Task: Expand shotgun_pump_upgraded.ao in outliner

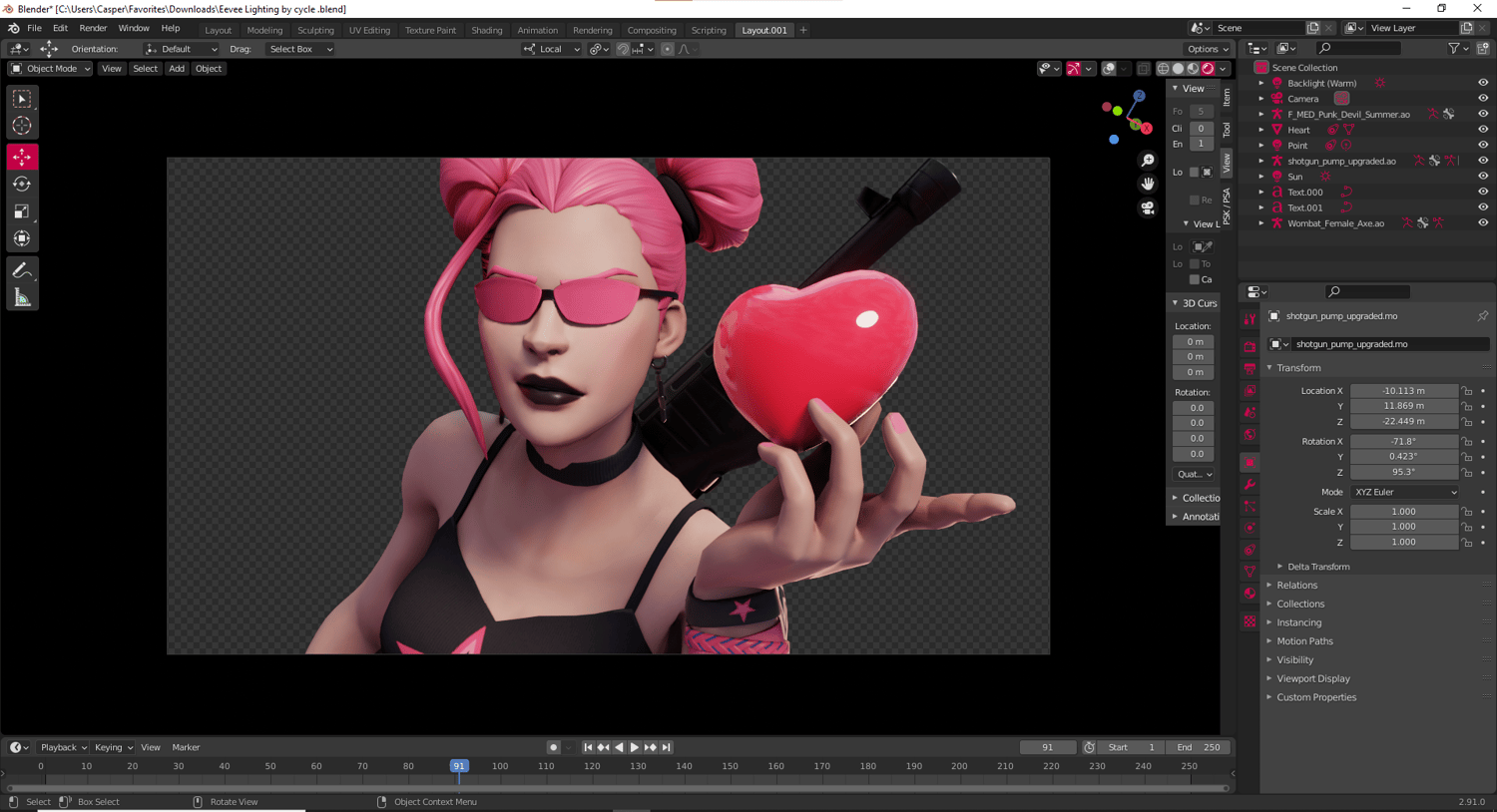Action: point(1261,161)
